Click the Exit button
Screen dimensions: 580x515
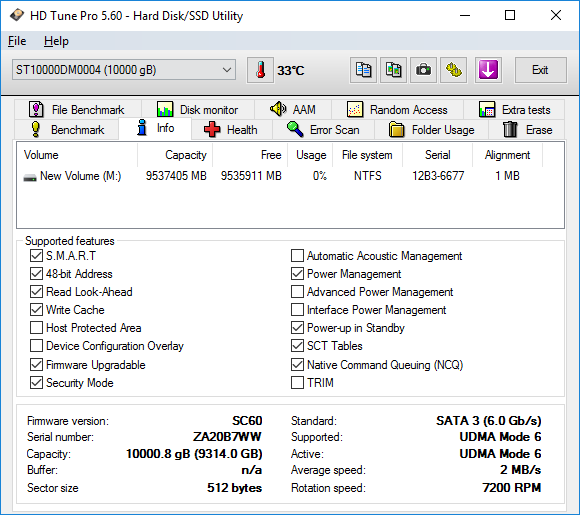[x=540, y=70]
